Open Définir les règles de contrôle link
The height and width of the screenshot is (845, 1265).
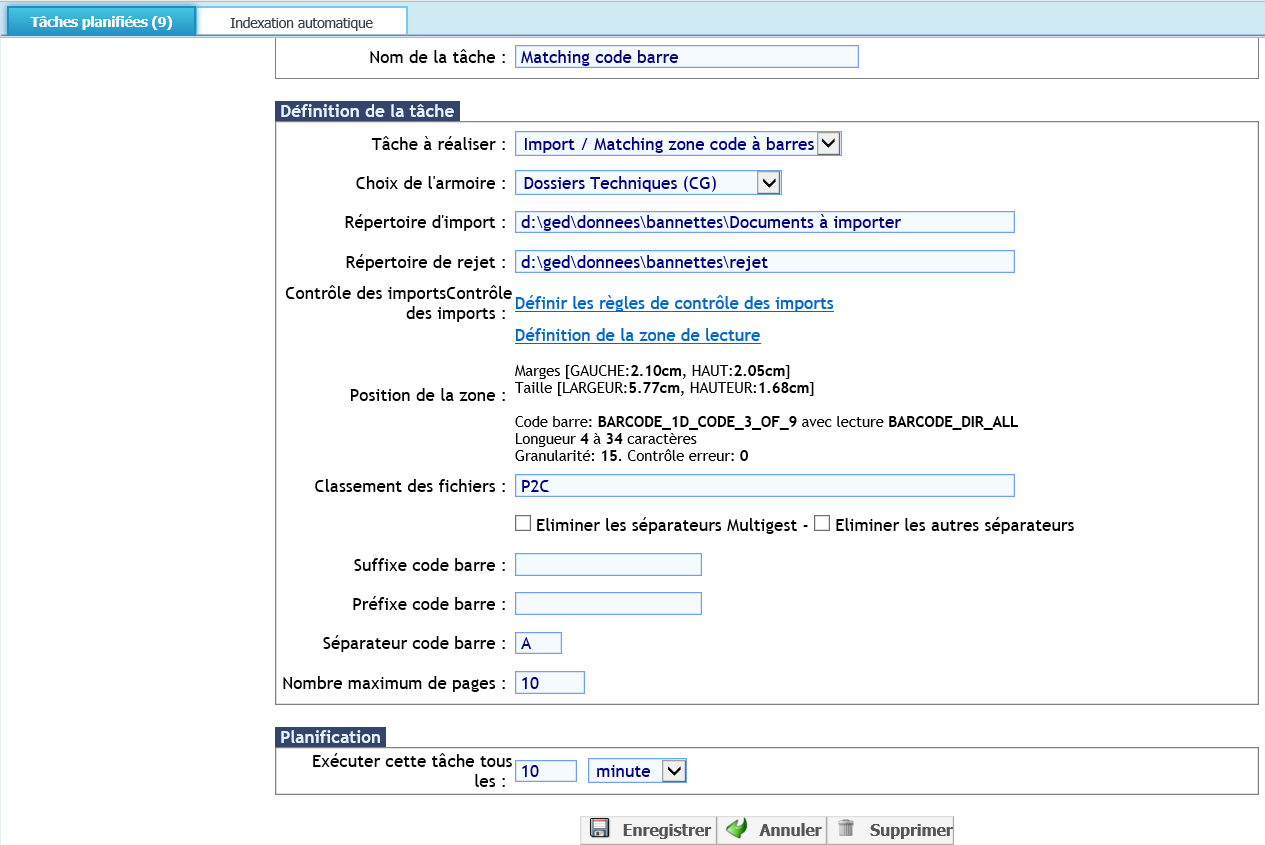tap(674, 303)
